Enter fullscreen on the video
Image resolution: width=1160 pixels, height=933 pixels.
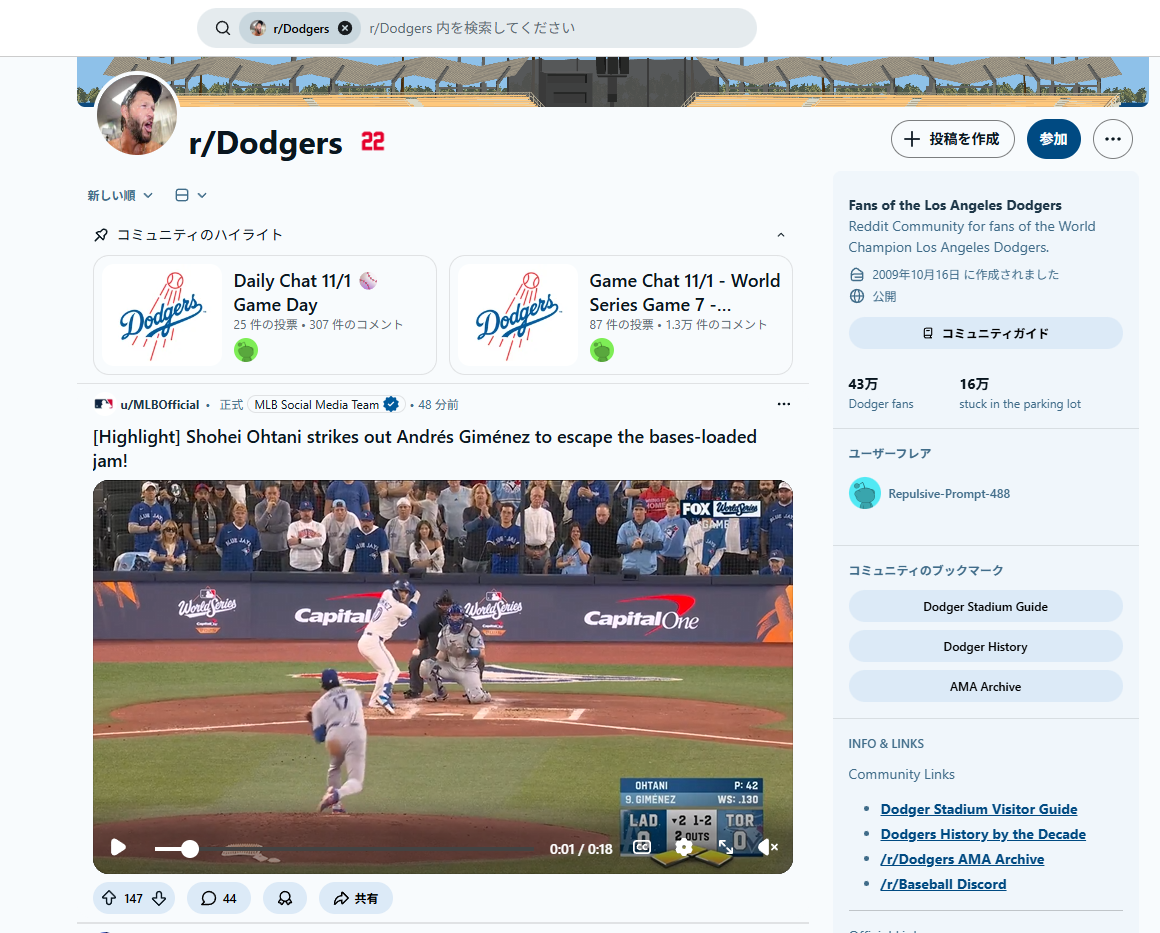(x=726, y=847)
